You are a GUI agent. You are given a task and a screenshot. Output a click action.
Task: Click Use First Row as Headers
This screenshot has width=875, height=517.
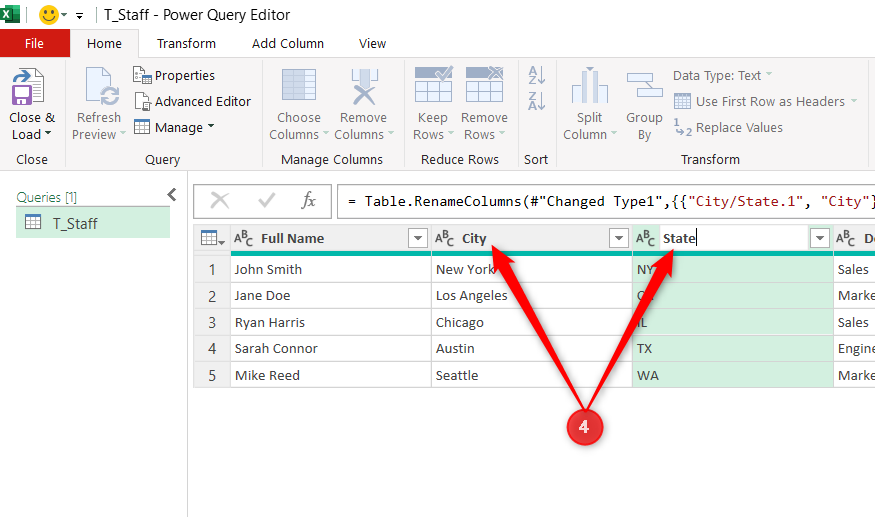[x=759, y=102]
